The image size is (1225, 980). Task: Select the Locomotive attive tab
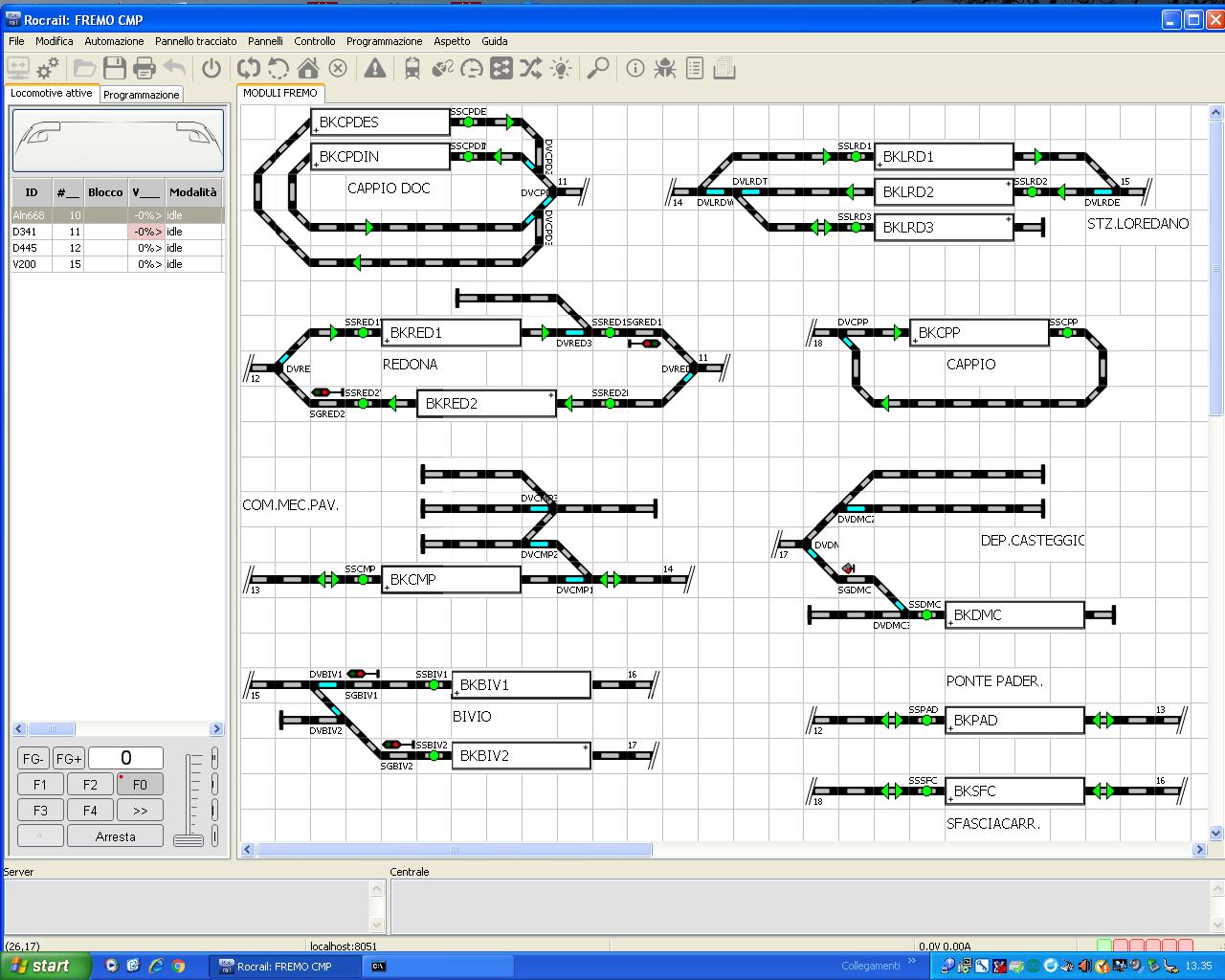[52, 93]
